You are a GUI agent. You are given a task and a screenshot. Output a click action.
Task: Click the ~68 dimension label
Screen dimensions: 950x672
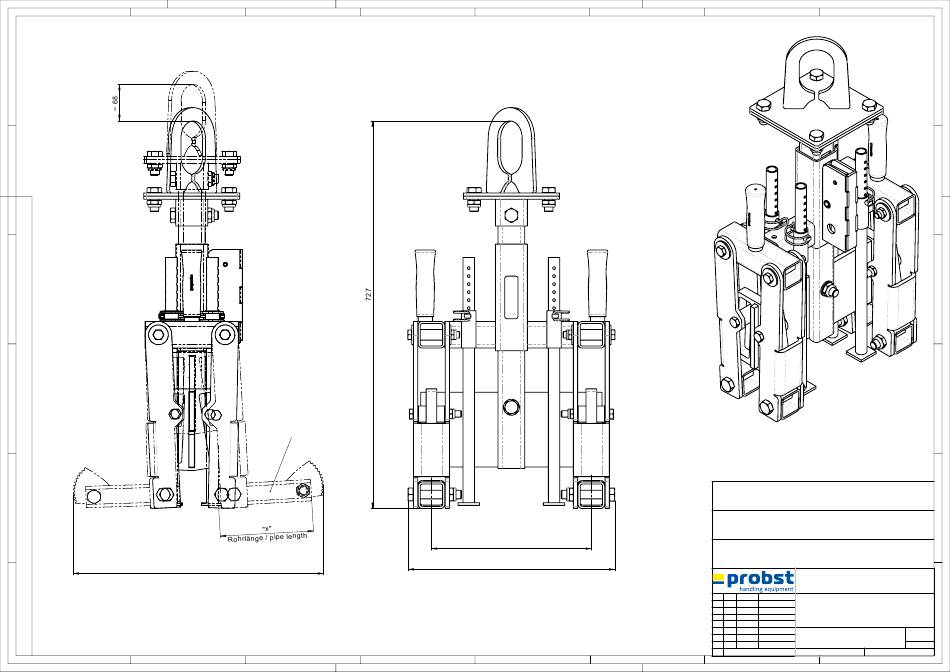tap(116, 101)
